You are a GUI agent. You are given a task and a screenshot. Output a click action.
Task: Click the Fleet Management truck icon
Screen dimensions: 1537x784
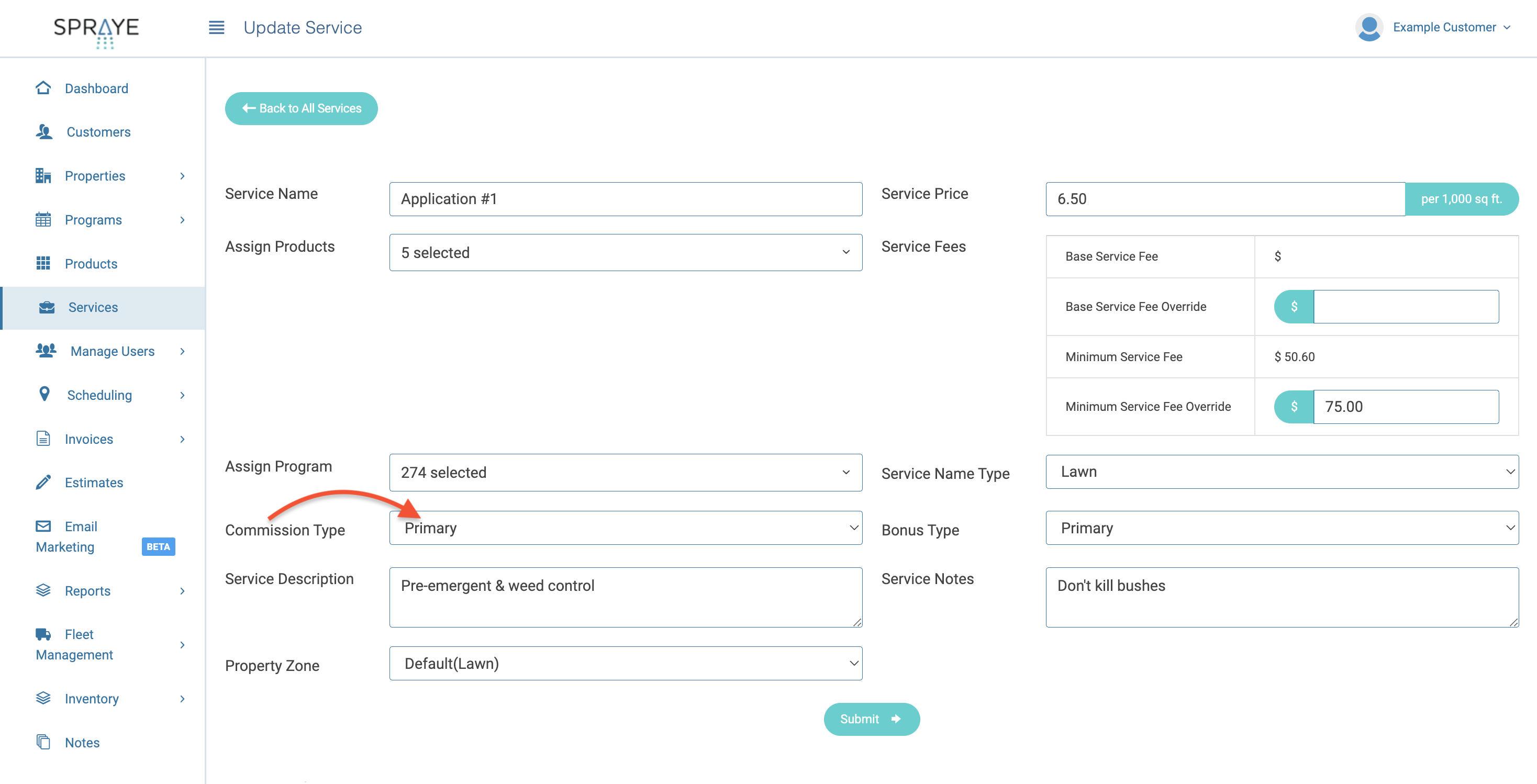(x=43, y=634)
